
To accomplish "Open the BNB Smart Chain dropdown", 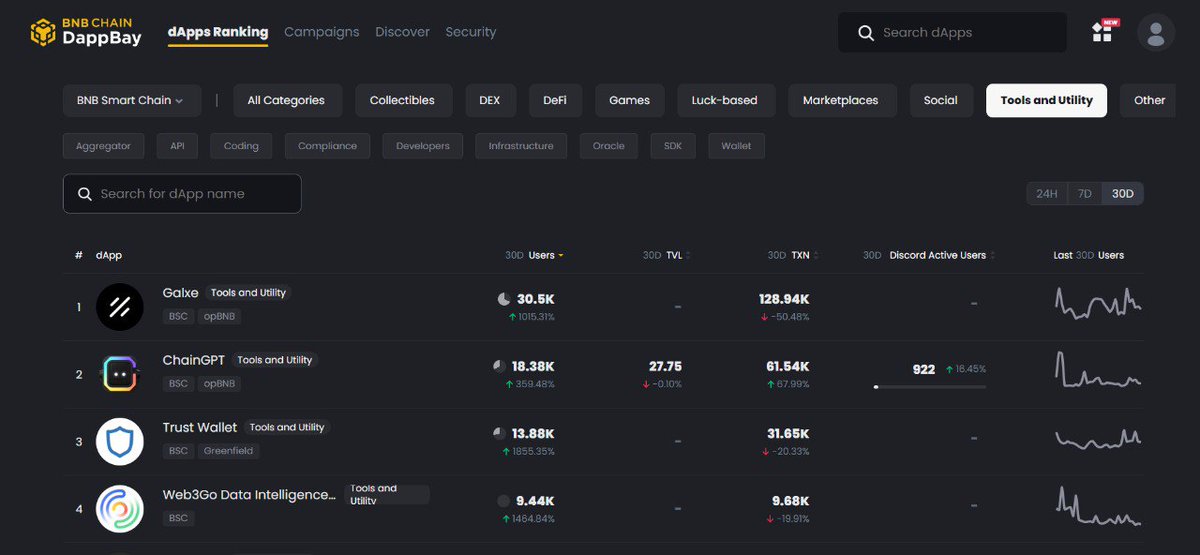I will 131,100.
